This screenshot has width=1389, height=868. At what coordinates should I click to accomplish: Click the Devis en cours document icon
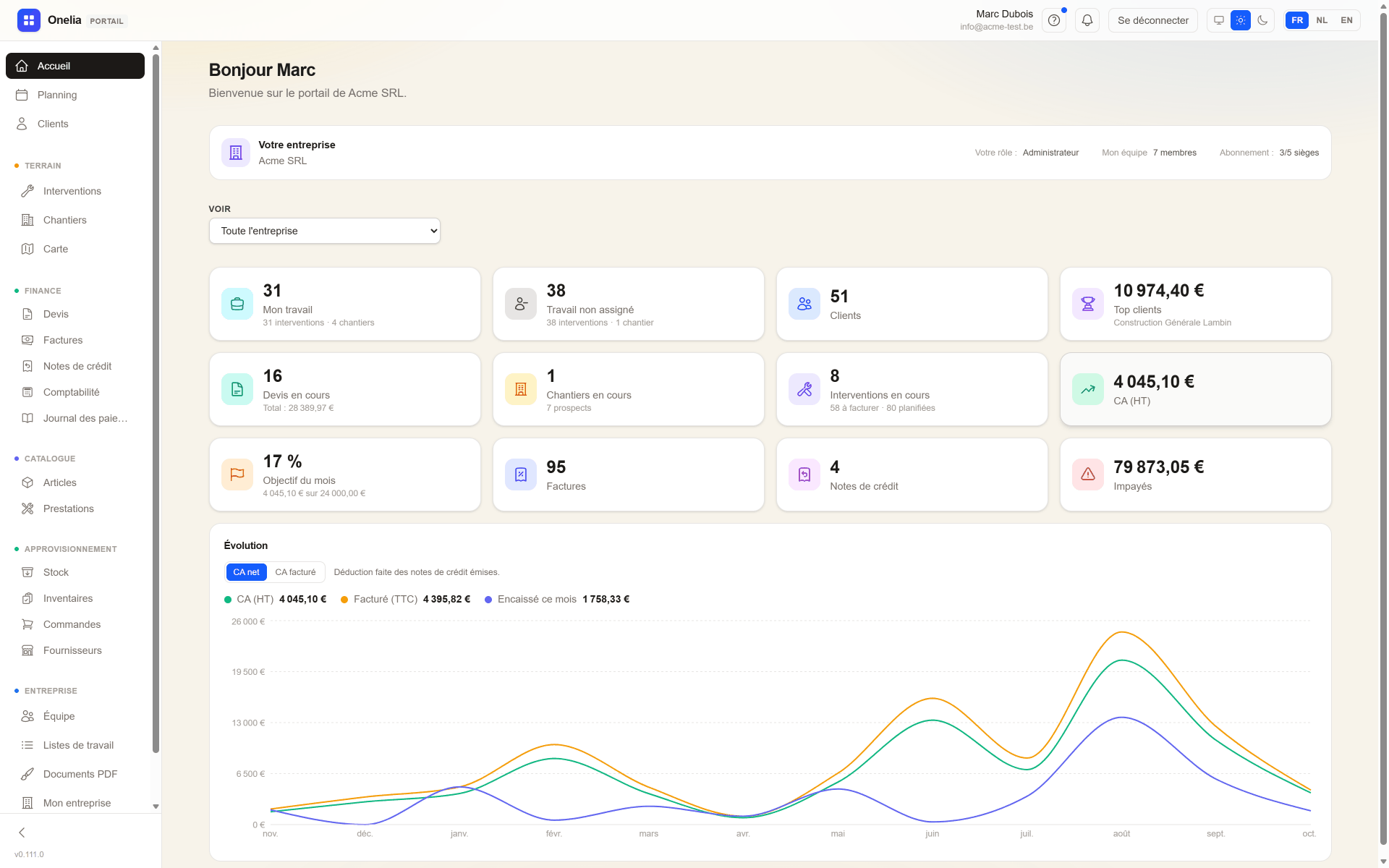click(x=237, y=389)
